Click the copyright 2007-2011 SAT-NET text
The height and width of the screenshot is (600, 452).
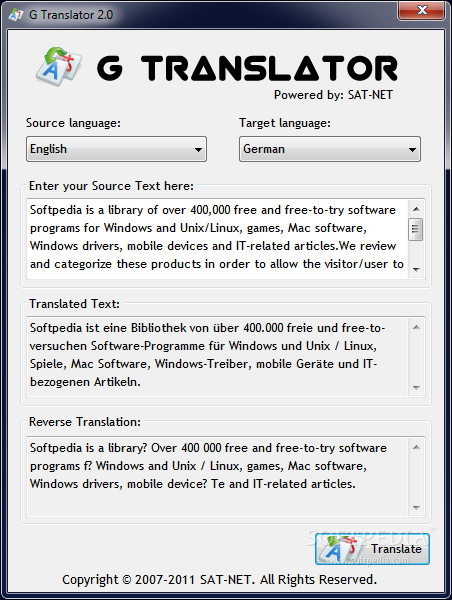pos(220,580)
